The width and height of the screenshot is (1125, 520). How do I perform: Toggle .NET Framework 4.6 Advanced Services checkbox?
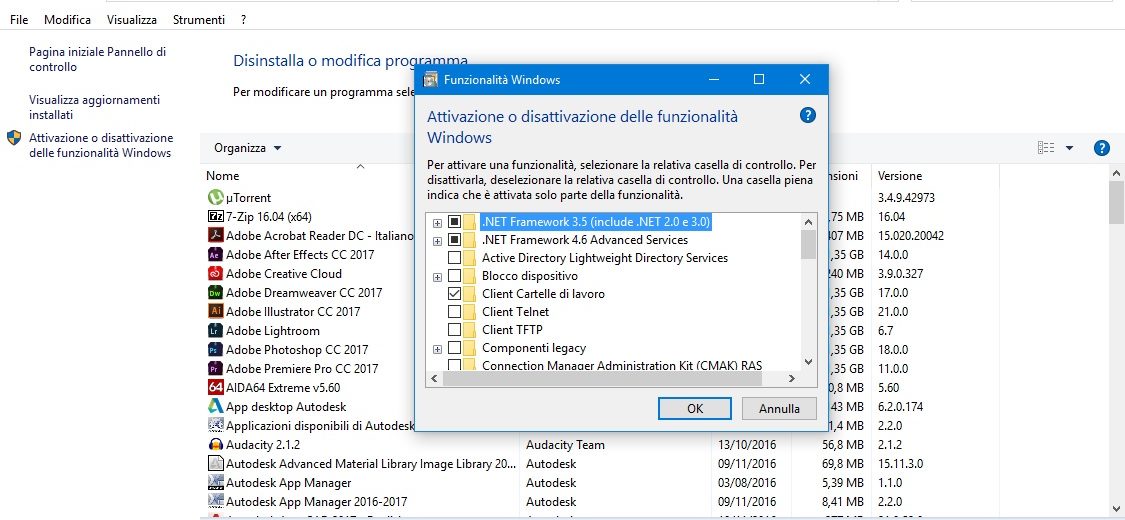(x=454, y=240)
